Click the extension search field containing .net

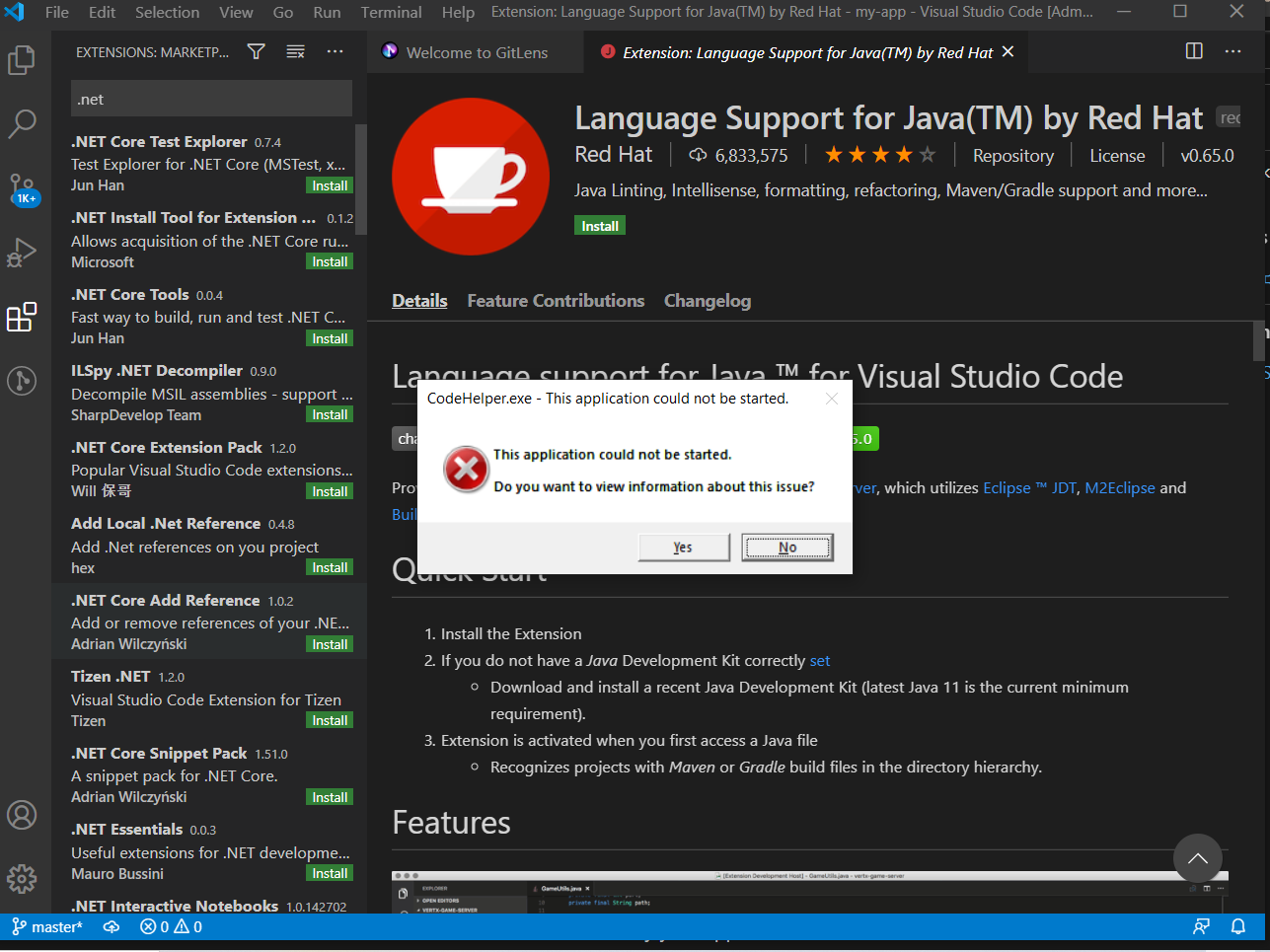(211, 98)
